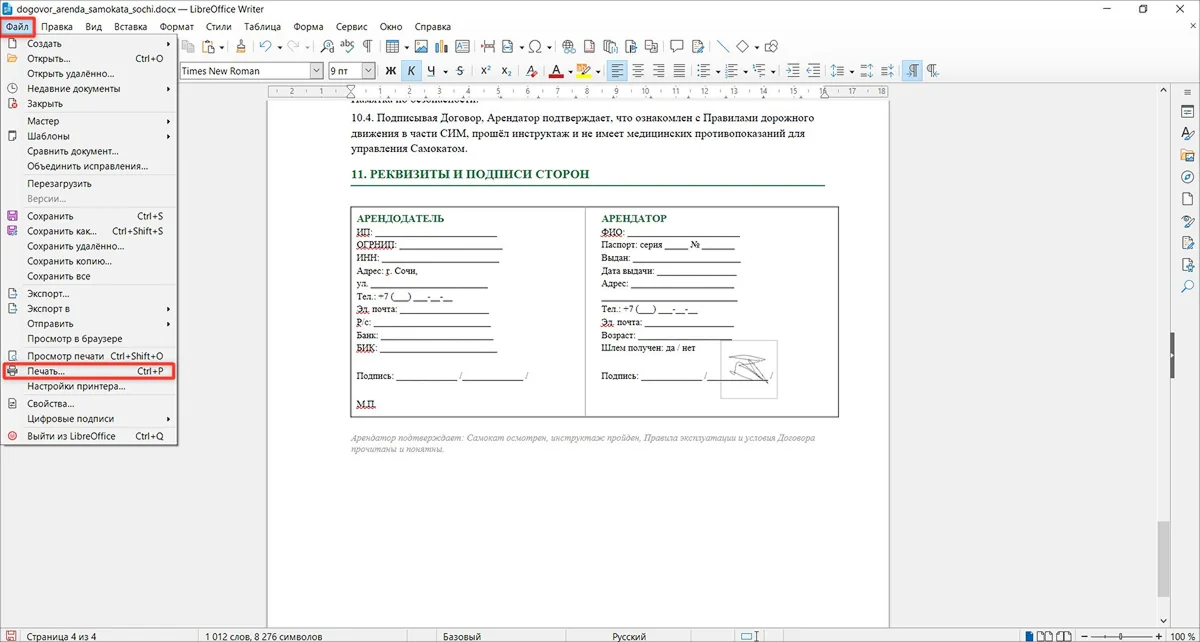Apply the red font color swatch
Image resolution: width=1200 pixels, height=642 pixels.
pos(558,71)
